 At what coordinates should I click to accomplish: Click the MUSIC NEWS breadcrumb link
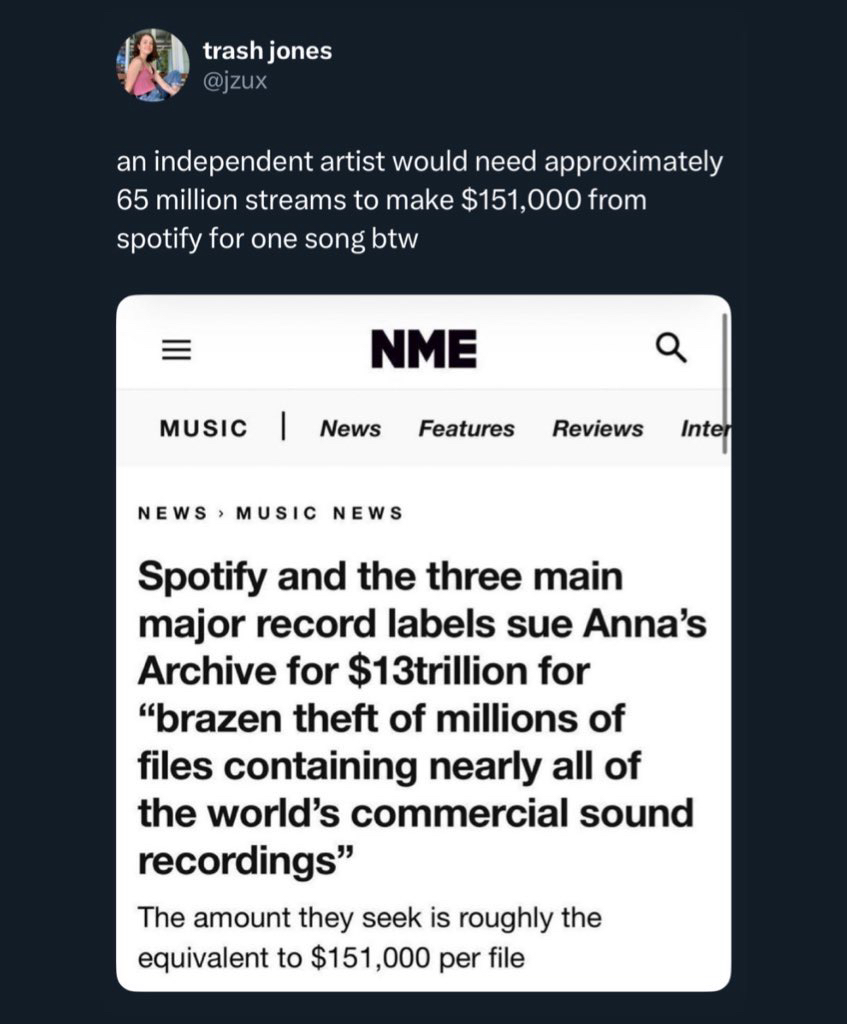pos(317,513)
